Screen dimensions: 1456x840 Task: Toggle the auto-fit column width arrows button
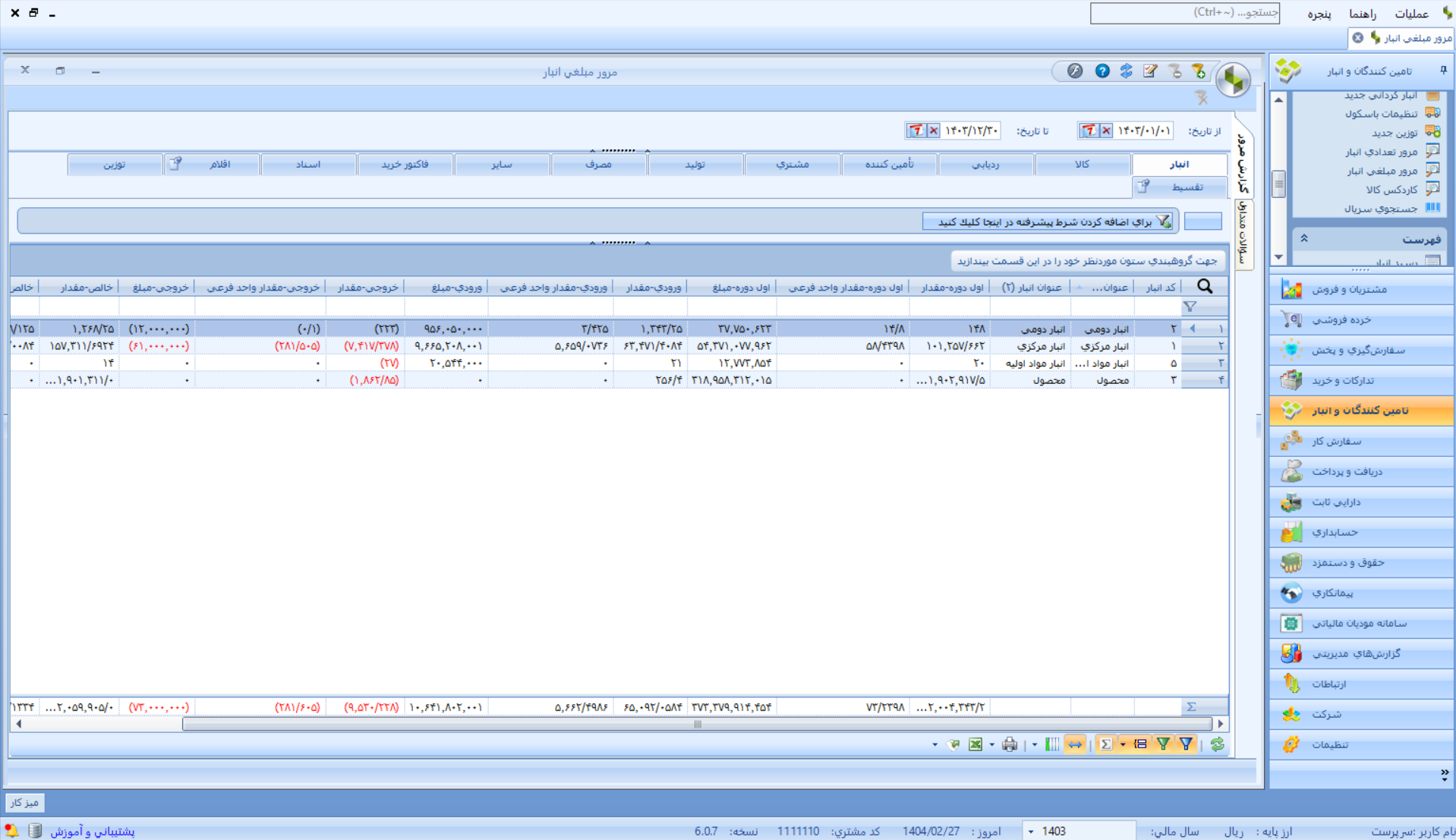(x=1075, y=745)
